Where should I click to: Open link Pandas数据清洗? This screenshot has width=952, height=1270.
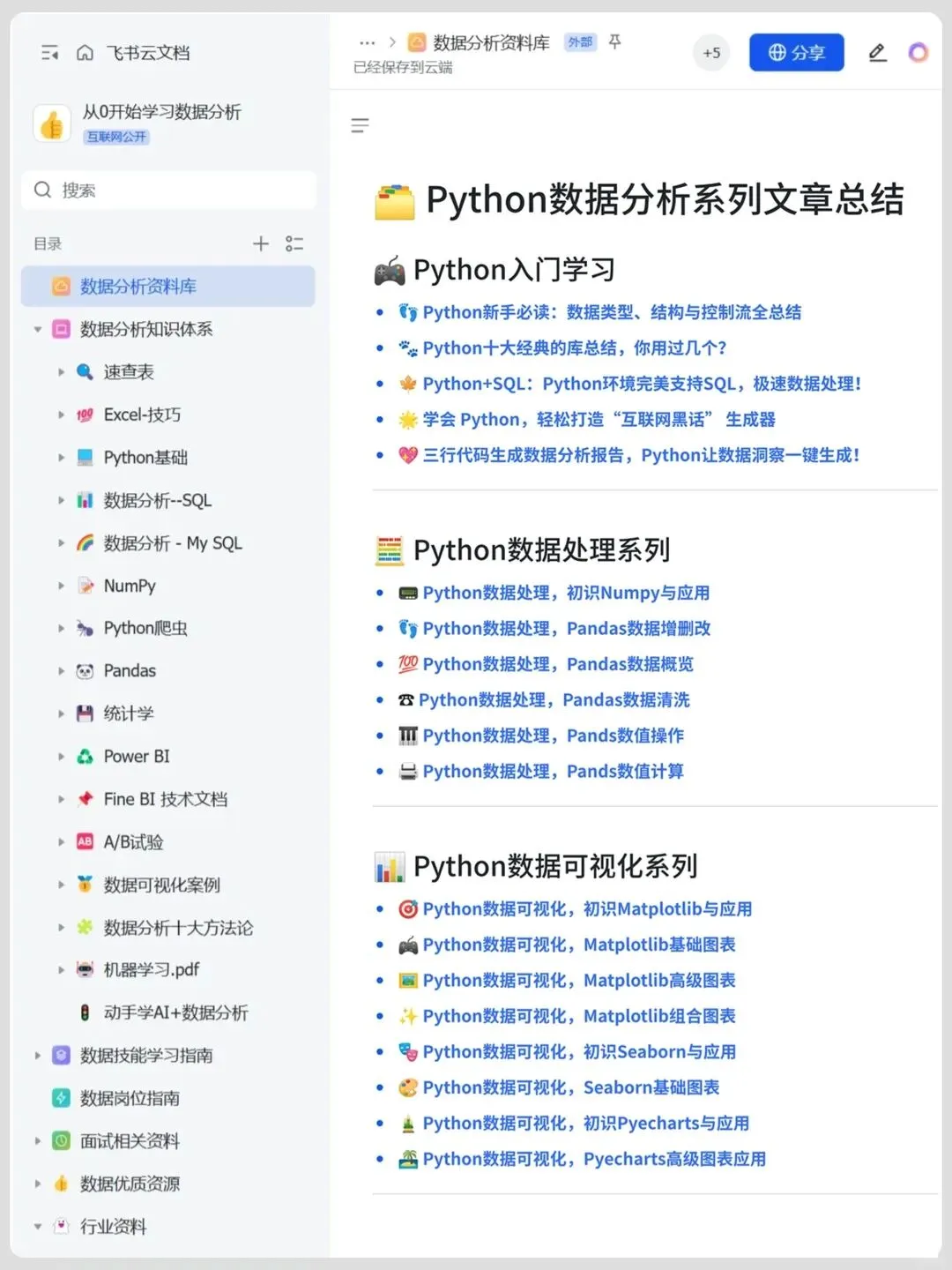[x=554, y=700]
